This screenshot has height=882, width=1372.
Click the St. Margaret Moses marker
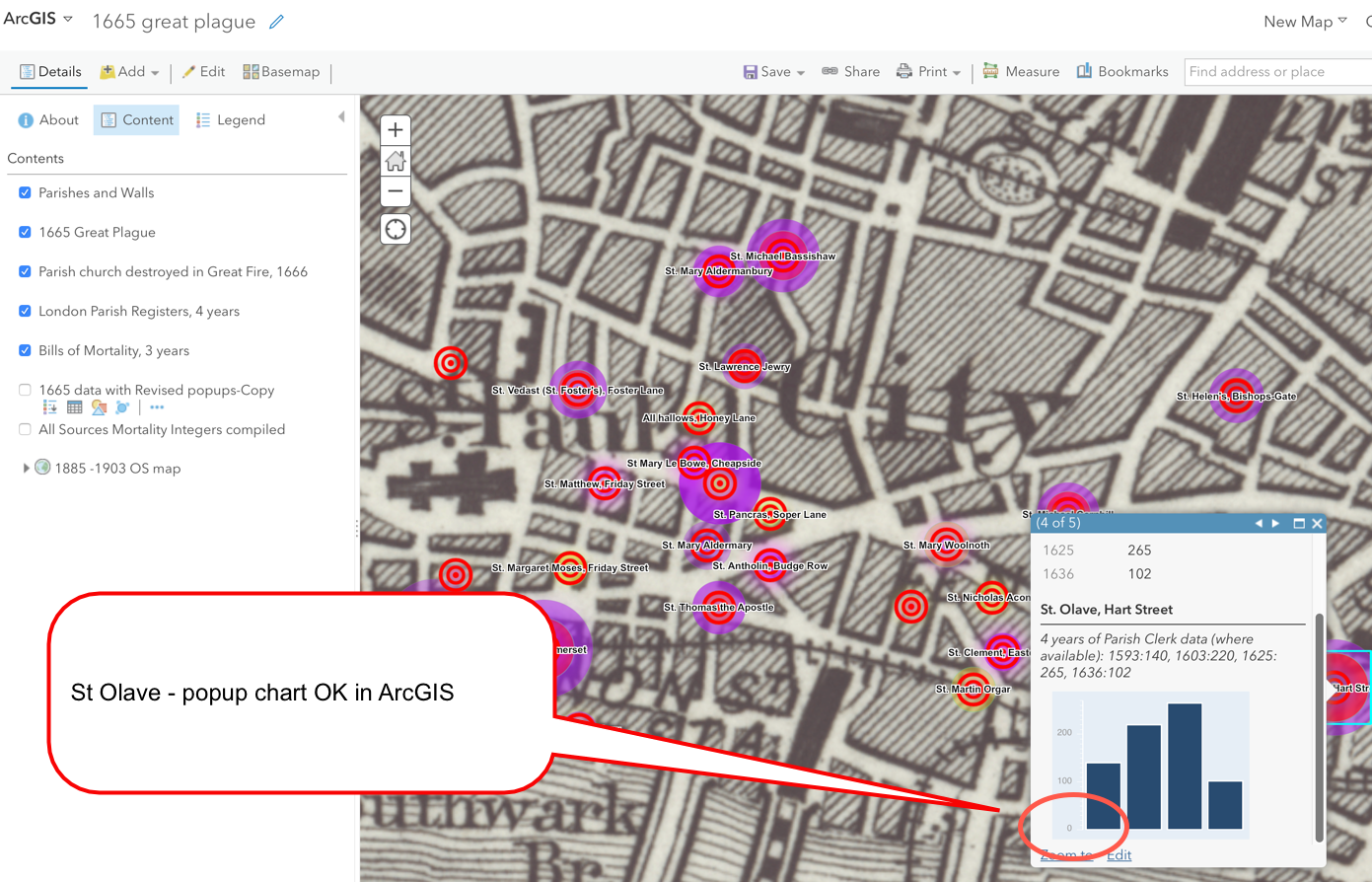click(569, 568)
